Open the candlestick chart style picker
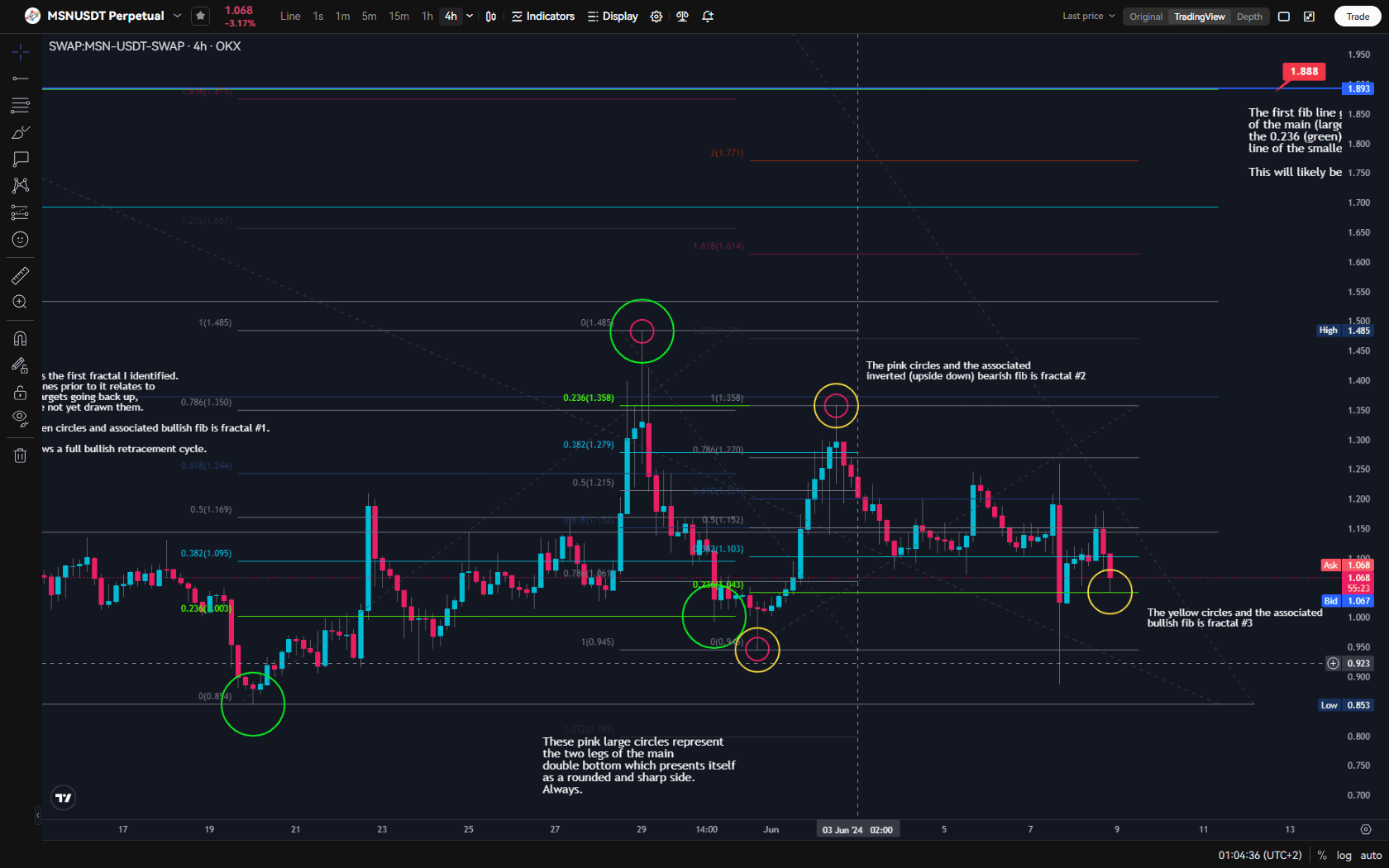The image size is (1389, 868). click(x=491, y=17)
